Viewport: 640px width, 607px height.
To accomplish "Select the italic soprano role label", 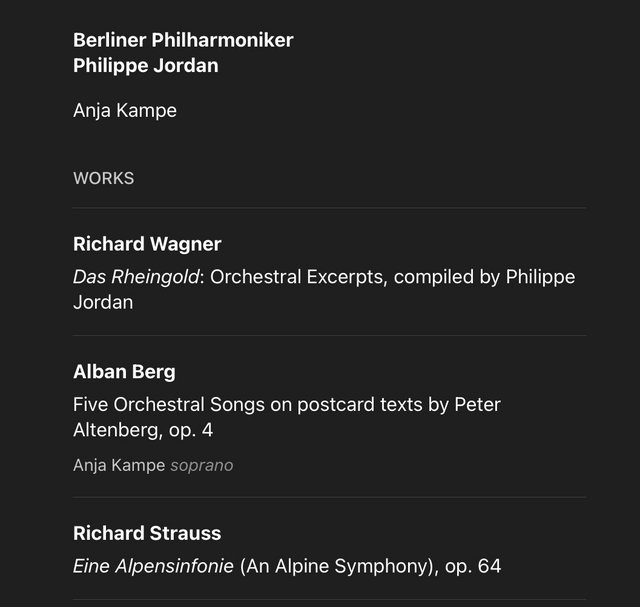I will [x=202, y=466].
